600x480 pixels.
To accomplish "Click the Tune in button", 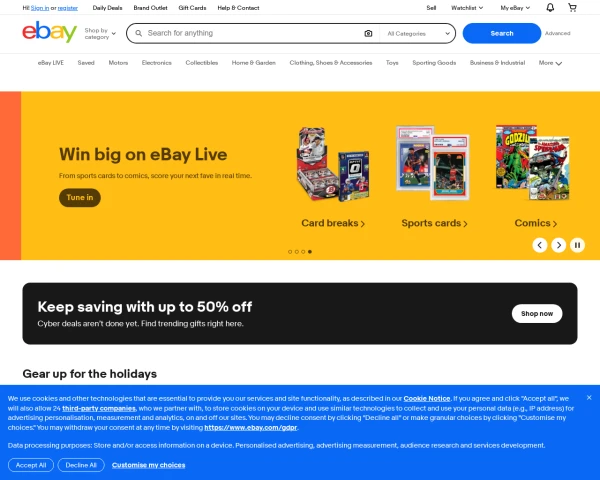I will tap(80, 198).
